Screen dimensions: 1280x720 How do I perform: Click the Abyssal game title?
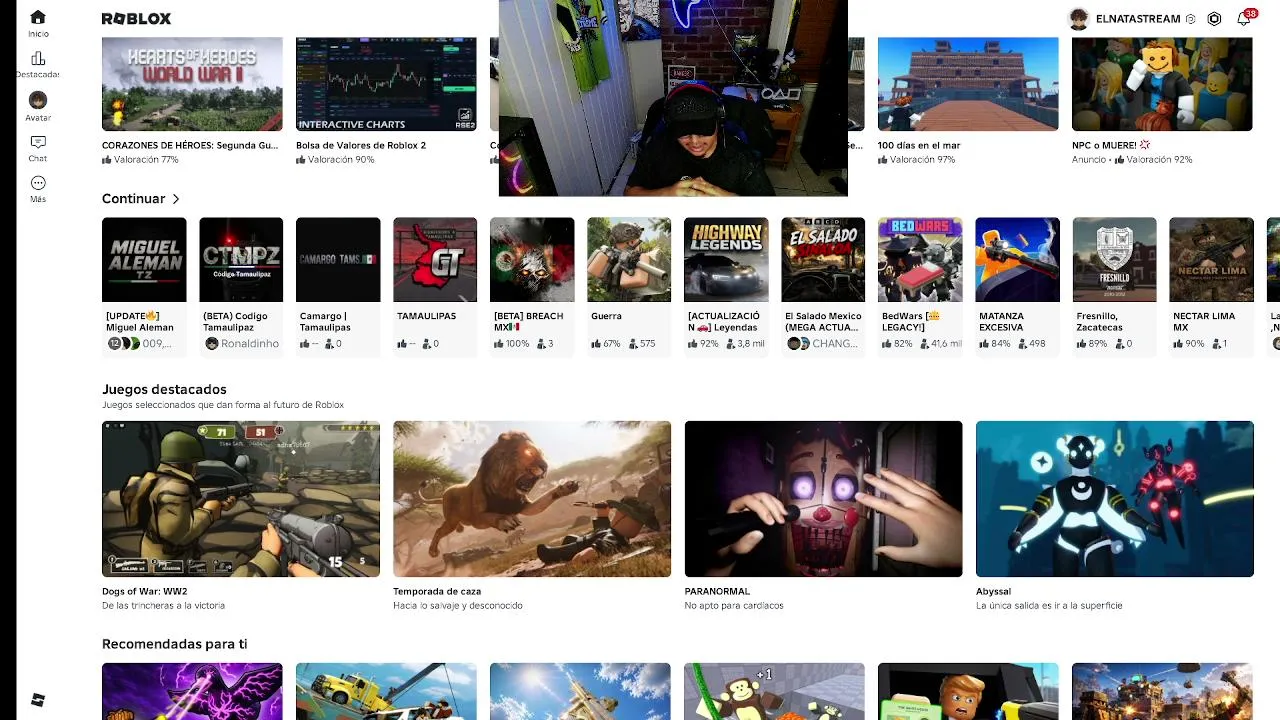click(x=993, y=591)
